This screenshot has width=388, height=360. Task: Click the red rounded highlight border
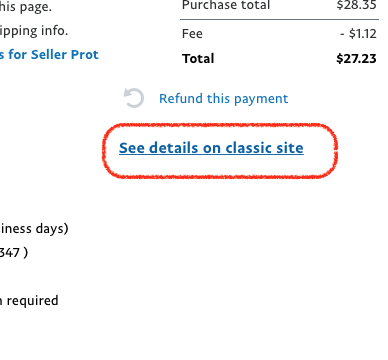pos(220,125)
